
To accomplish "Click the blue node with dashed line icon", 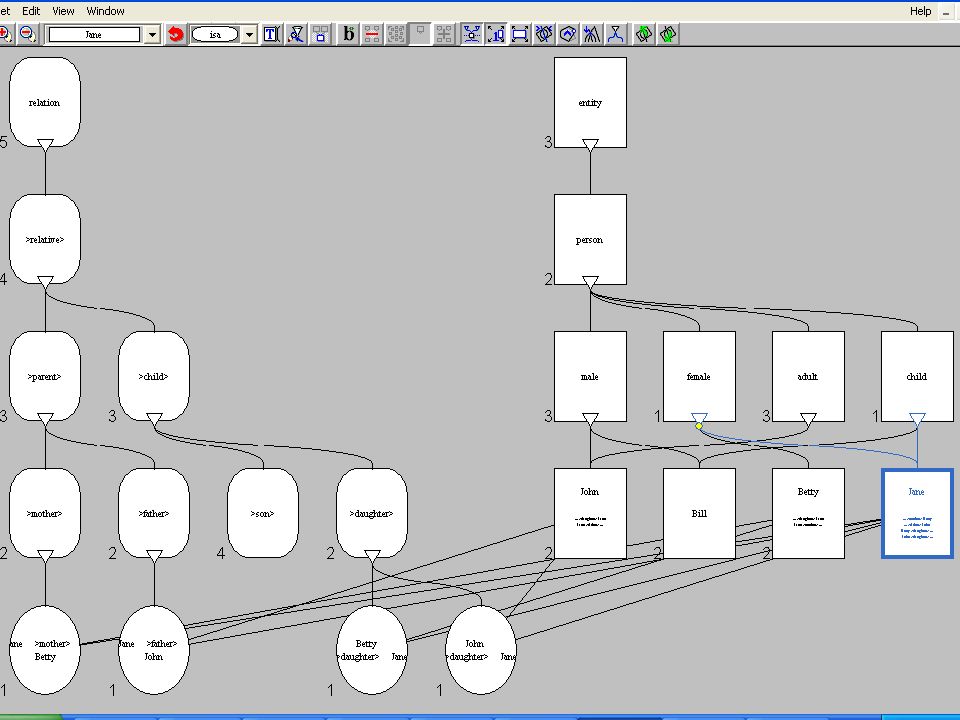I will point(471,34).
